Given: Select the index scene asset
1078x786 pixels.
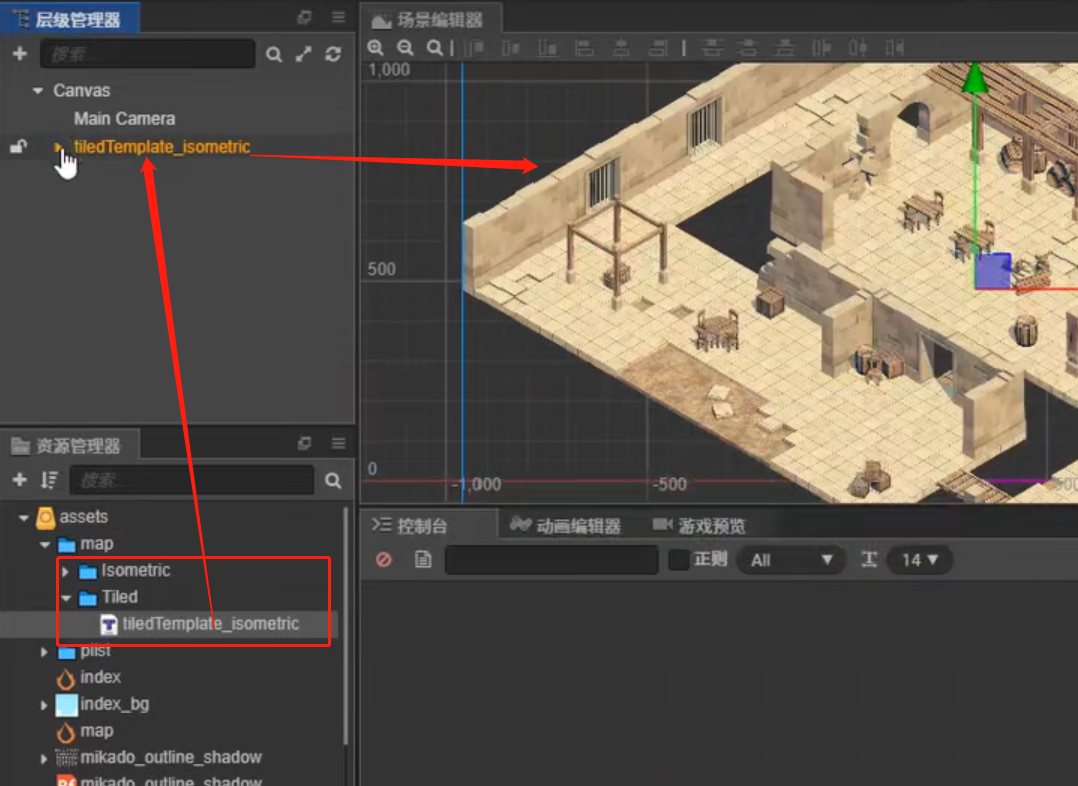Looking at the screenshot, I should (x=100, y=677).
